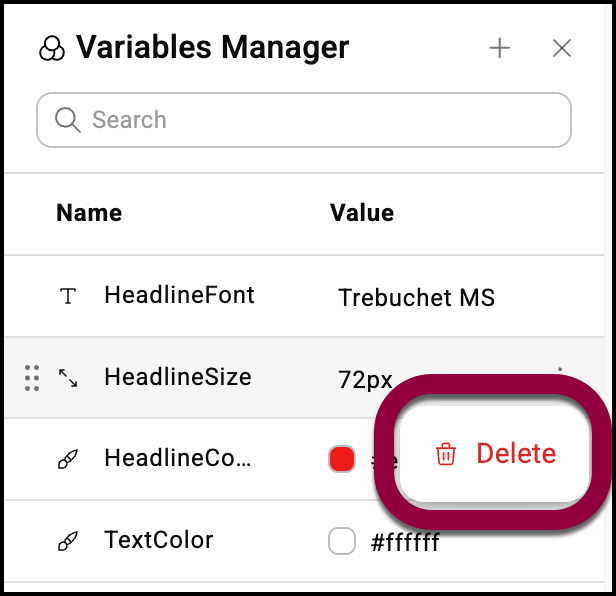Open the red HeadlineColor swatch
Viewport: 616px width, 596px height.
click(x=342, y=459)
